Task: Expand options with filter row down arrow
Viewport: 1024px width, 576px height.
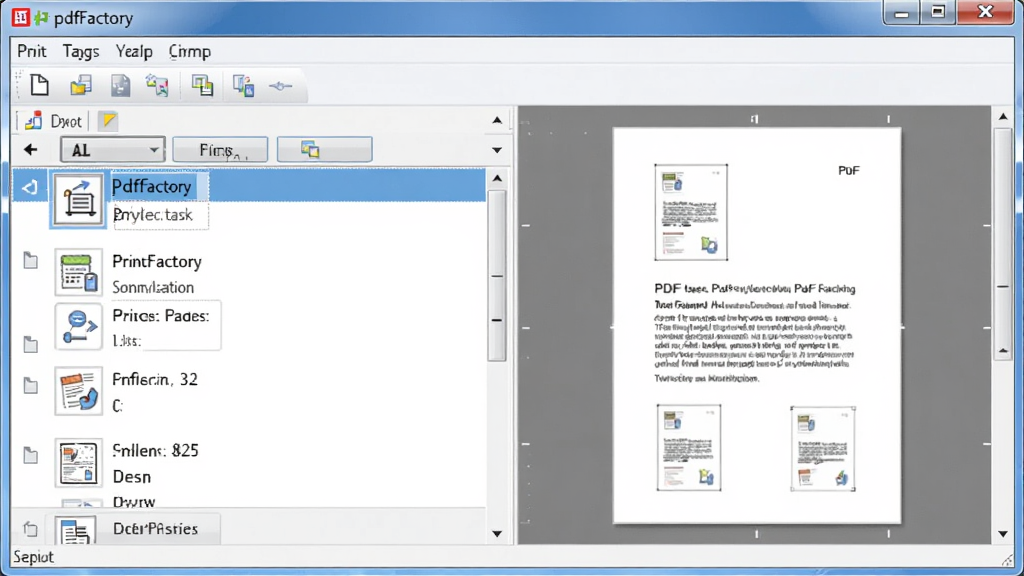Action: pyautogui.click(x=497, y=150)
